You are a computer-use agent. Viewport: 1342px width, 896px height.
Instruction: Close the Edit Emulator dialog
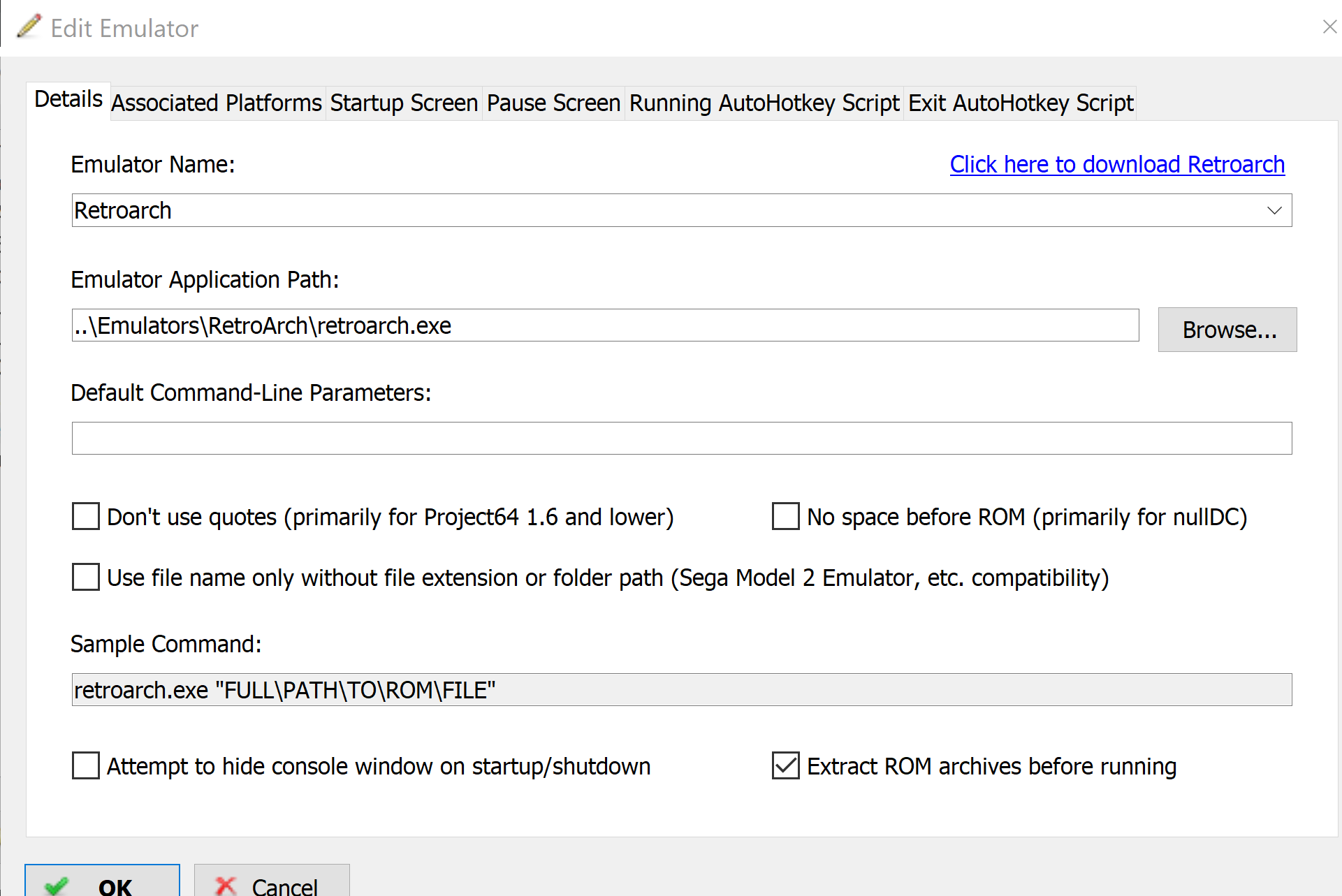pyautogui.click(x=1329, y=27)
